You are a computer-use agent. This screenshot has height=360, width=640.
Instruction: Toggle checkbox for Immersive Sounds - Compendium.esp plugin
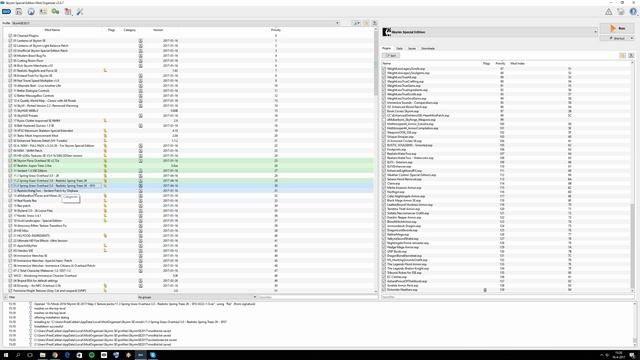384,103
